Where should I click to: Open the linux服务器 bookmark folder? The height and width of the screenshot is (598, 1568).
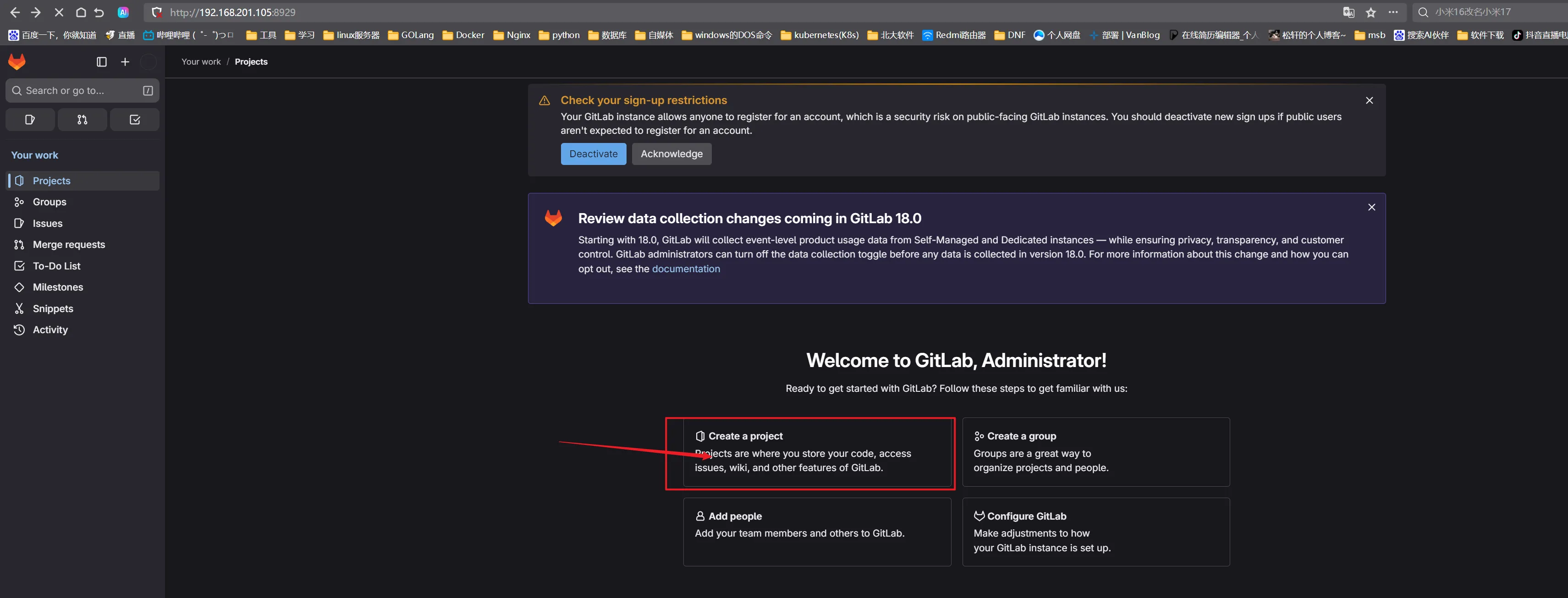tap(351, 35)
